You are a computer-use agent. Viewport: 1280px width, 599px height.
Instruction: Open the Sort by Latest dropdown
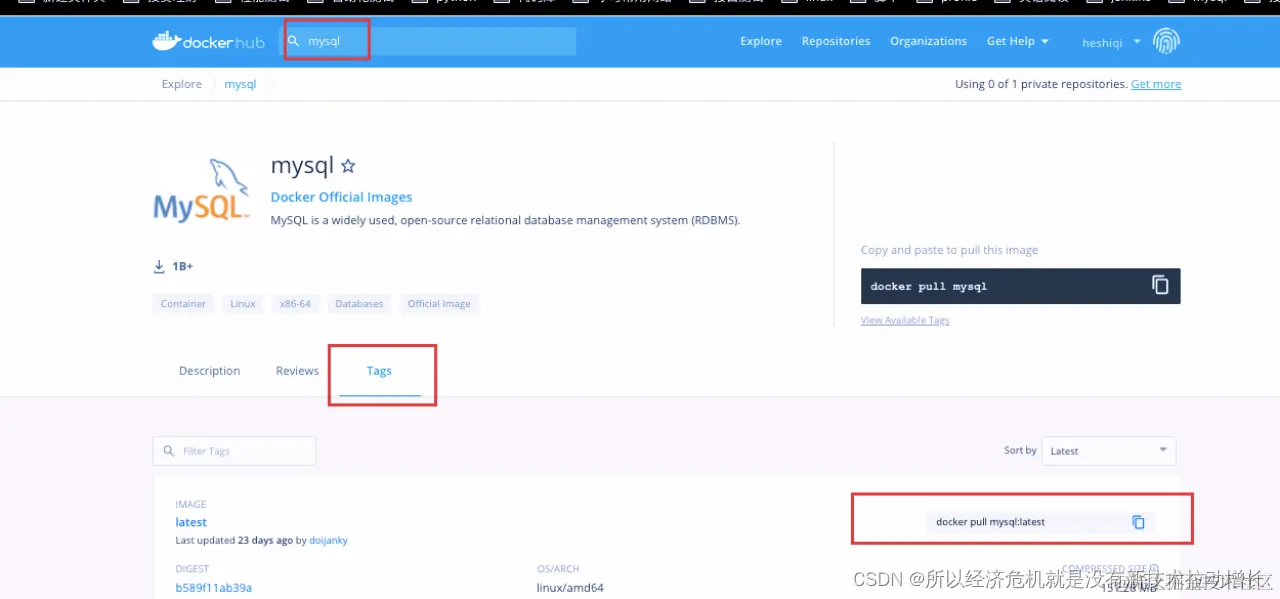tap(1108, 451)
